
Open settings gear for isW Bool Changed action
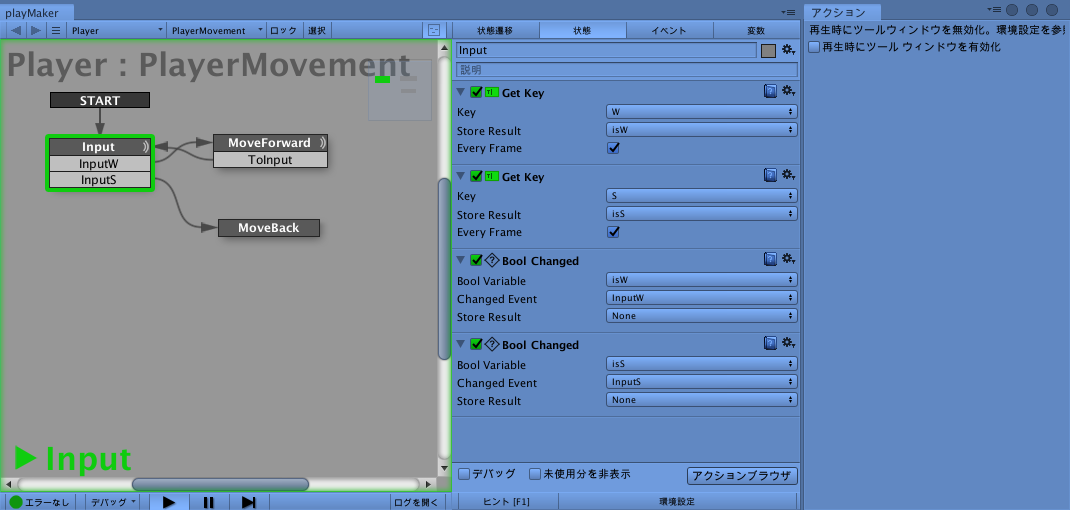point(789,259)
